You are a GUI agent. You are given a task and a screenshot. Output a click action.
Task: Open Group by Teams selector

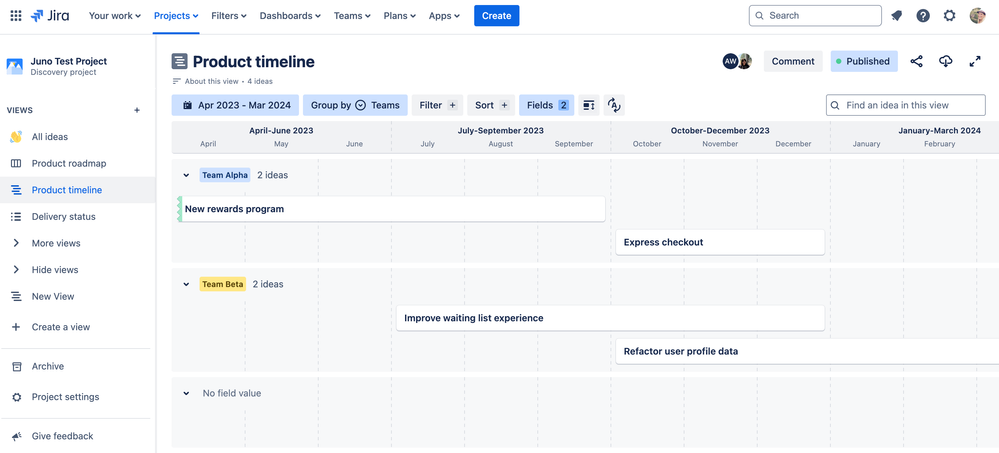355,105
